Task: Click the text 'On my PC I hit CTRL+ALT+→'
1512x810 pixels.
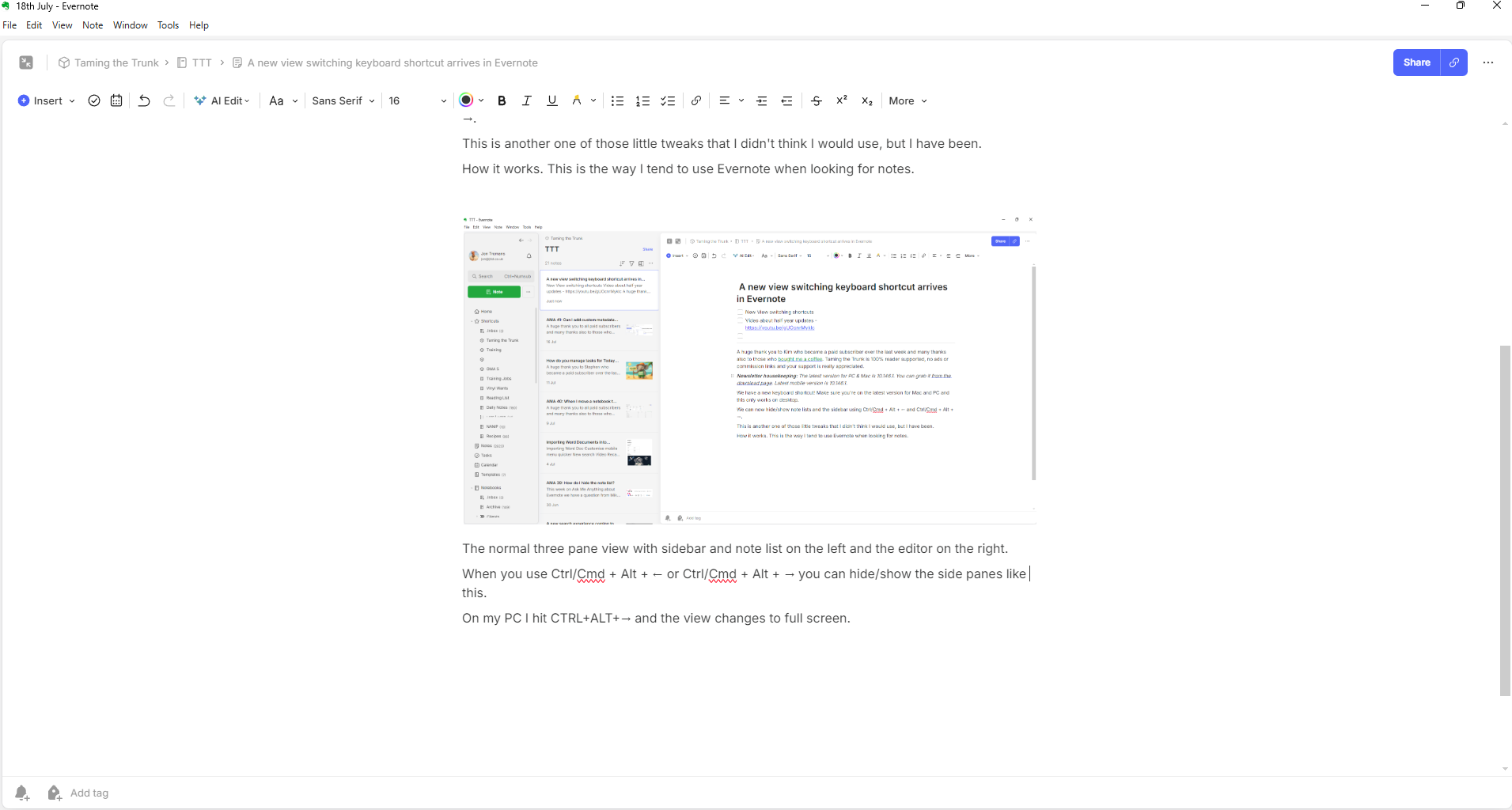Action: coord(547,618)
